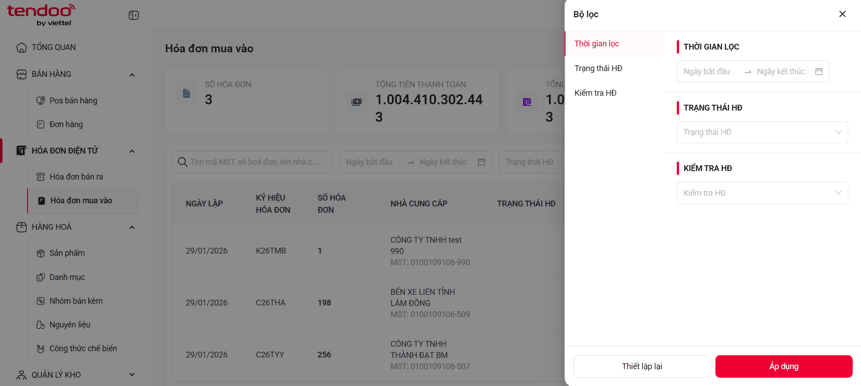The width and height of the screenshot is (861, 386).
Task: Open the Trạng thái HĐ dropdown in filter panel
Action: (762, 132)
